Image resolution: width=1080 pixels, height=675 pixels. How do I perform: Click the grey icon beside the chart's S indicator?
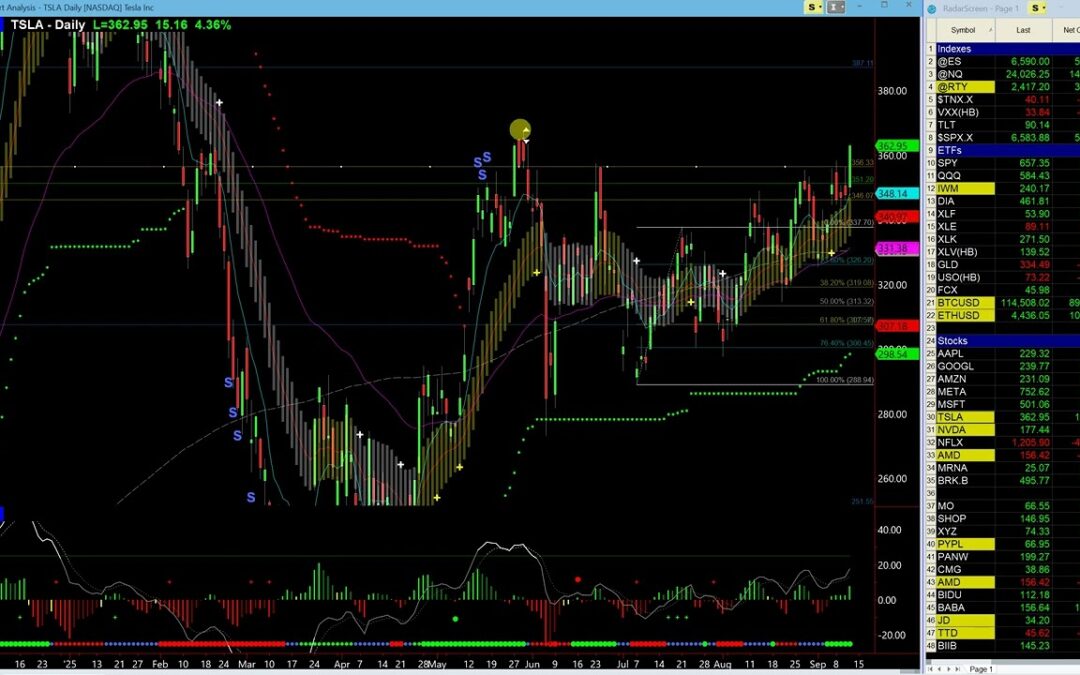(834, 6)
